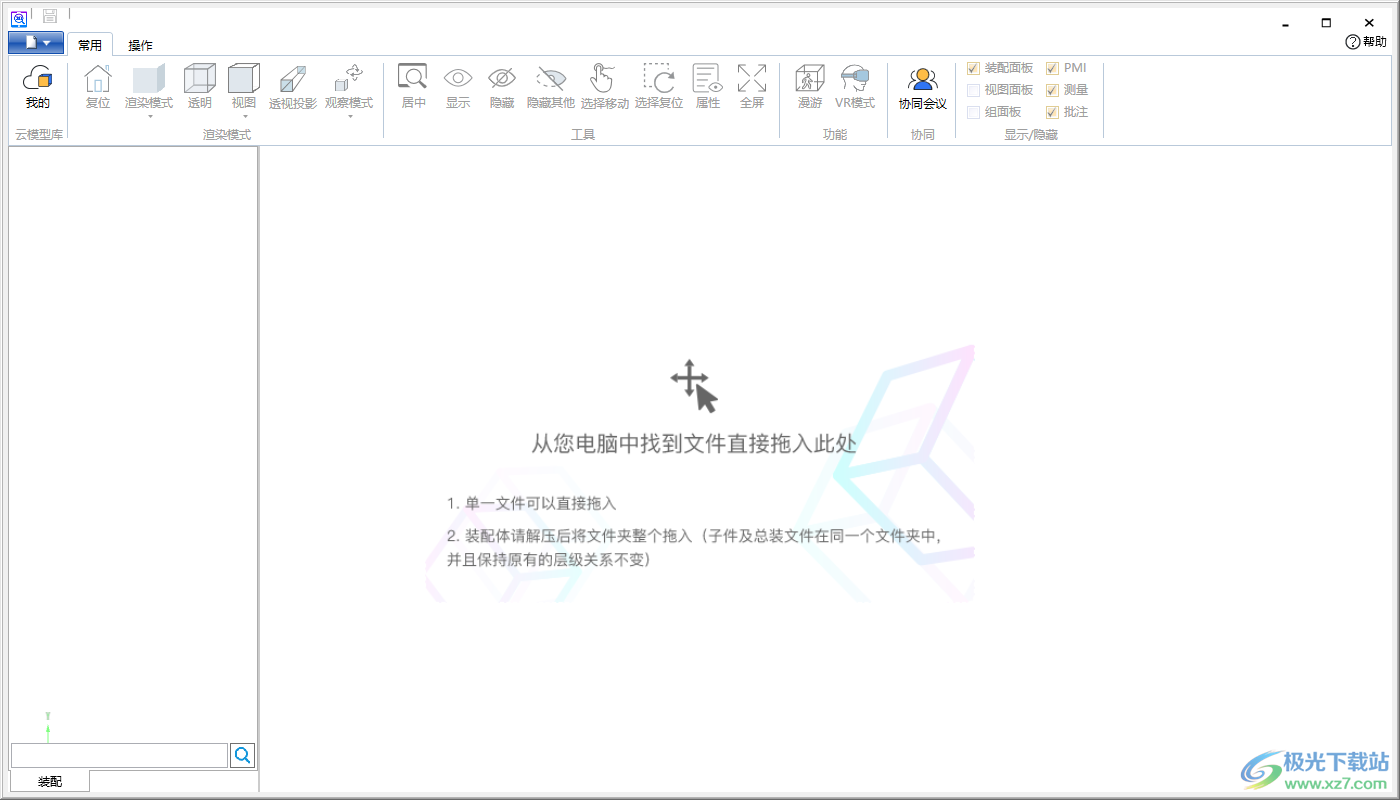
Task: Expand the 观察模式 dropdown arrow
Action: click(349, 116)
